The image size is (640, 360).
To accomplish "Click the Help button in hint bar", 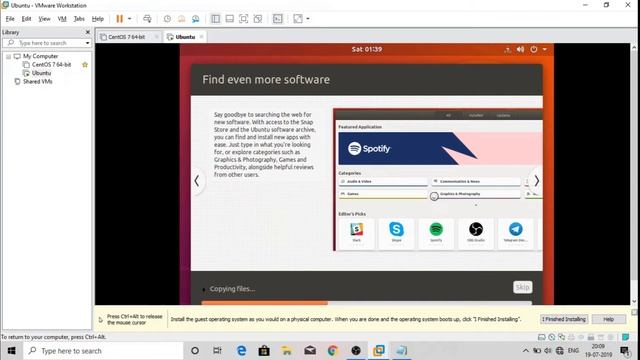I will 609,319.
